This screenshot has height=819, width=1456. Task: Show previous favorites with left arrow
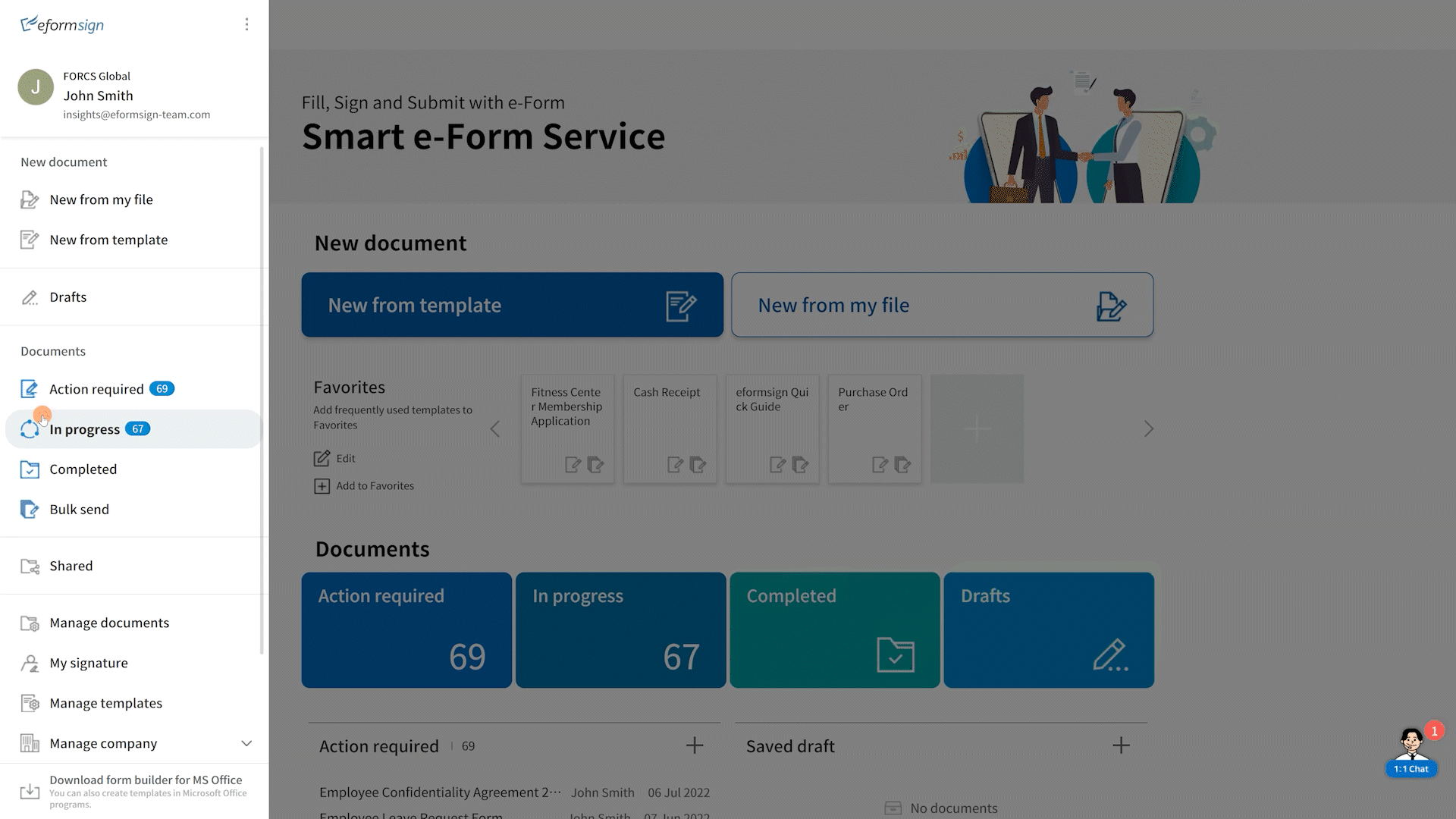[495, 429]
